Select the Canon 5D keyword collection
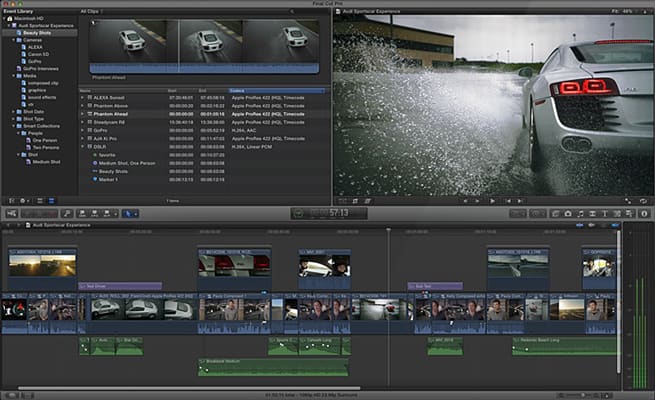This screenshot has width=655, height=400. pos(38,54)
